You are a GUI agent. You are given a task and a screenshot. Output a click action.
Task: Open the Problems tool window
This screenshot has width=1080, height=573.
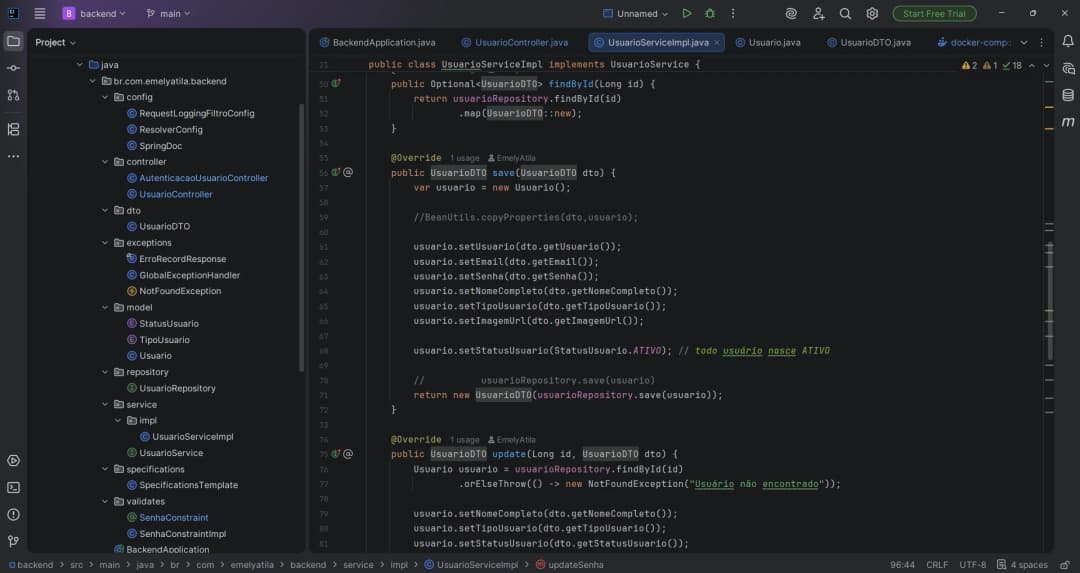pyautogui.click(x=13, y=514)
